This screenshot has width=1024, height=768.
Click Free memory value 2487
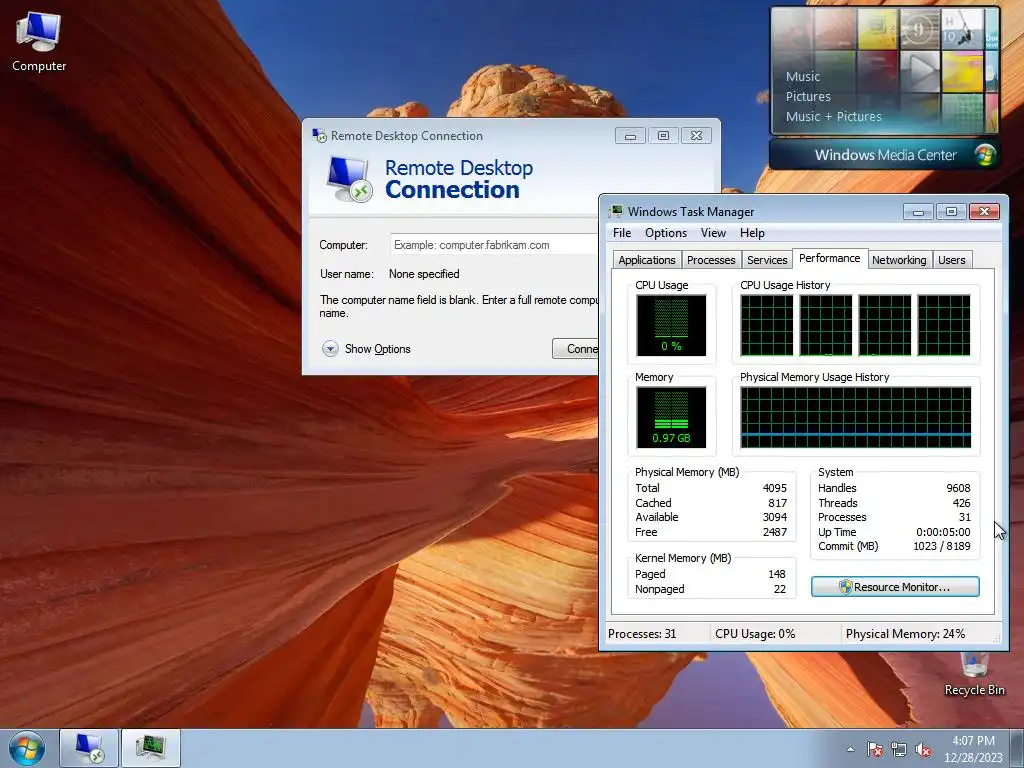tap(775, 532)
